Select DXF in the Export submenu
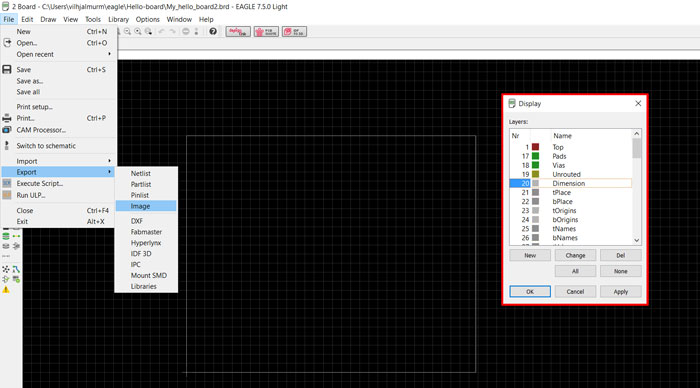 click(146, 221)
